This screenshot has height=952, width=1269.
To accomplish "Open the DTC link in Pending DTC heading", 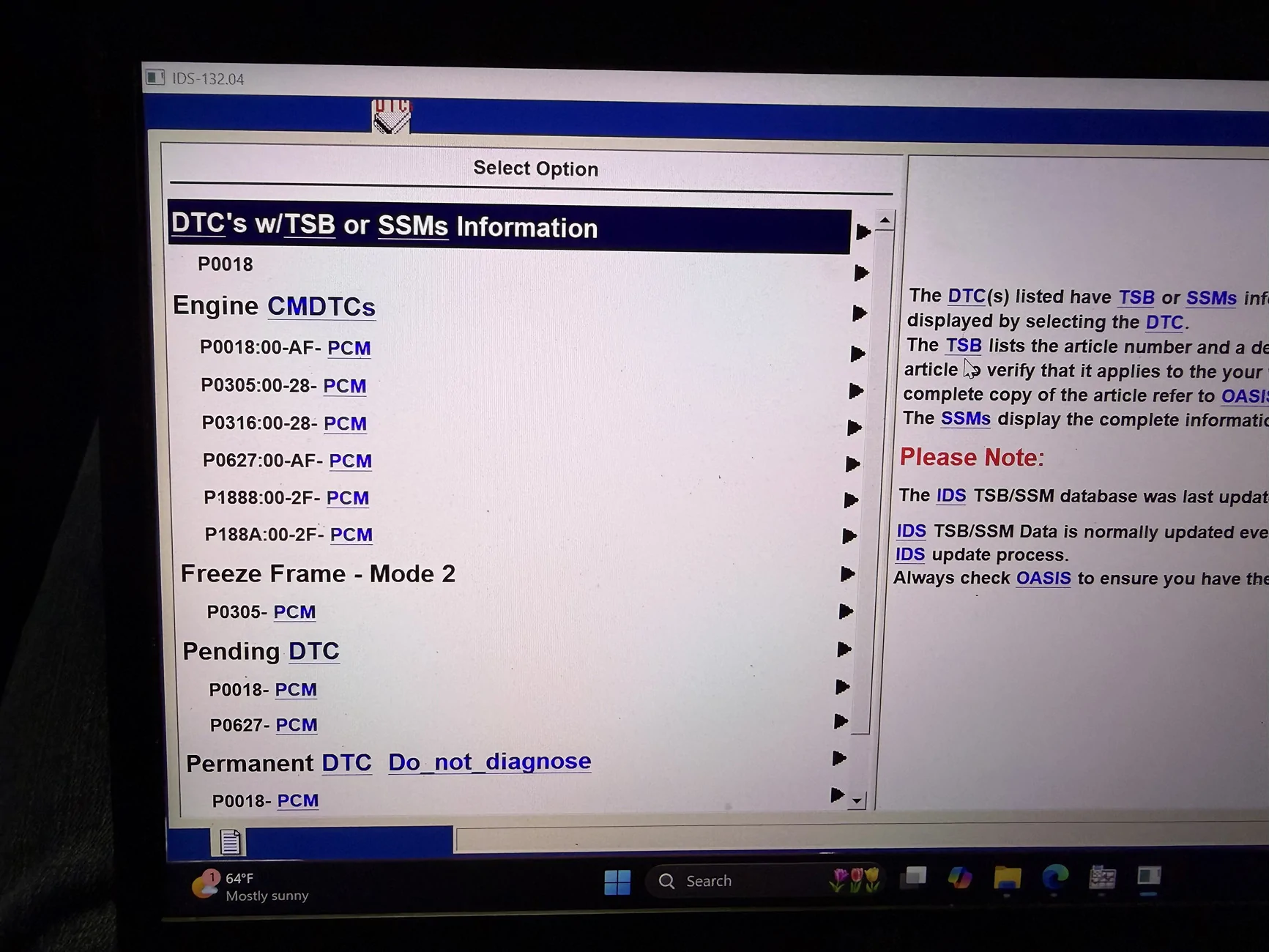I will [314, 651].
